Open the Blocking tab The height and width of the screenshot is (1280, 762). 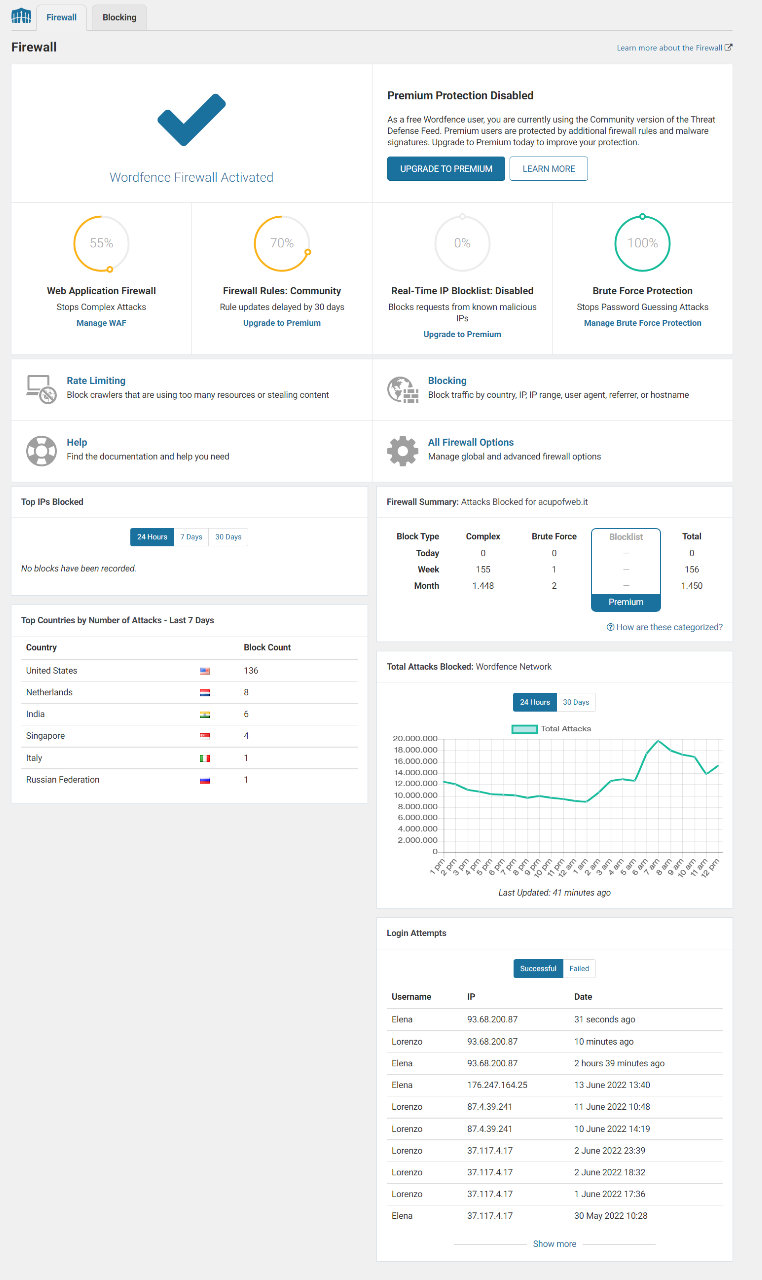click(119, 17)
